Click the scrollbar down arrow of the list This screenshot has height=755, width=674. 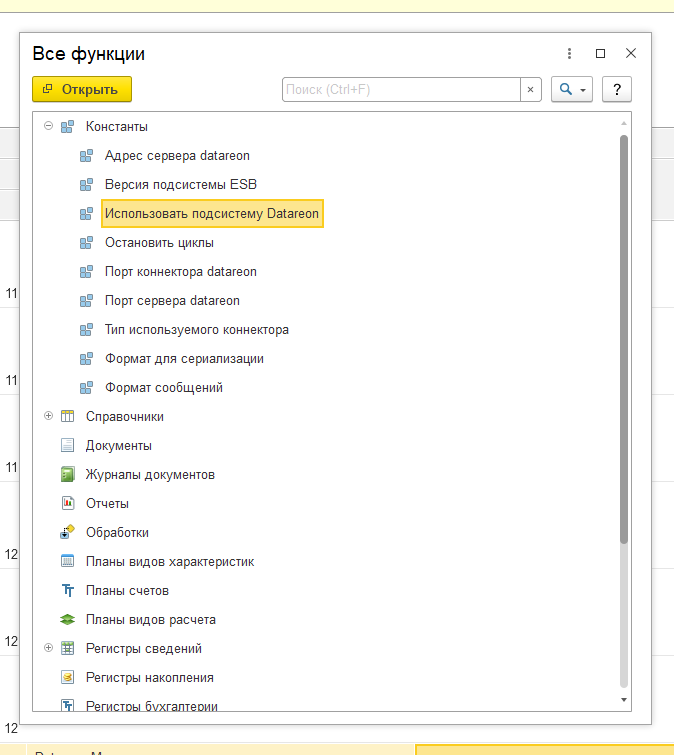click(624, 700)
